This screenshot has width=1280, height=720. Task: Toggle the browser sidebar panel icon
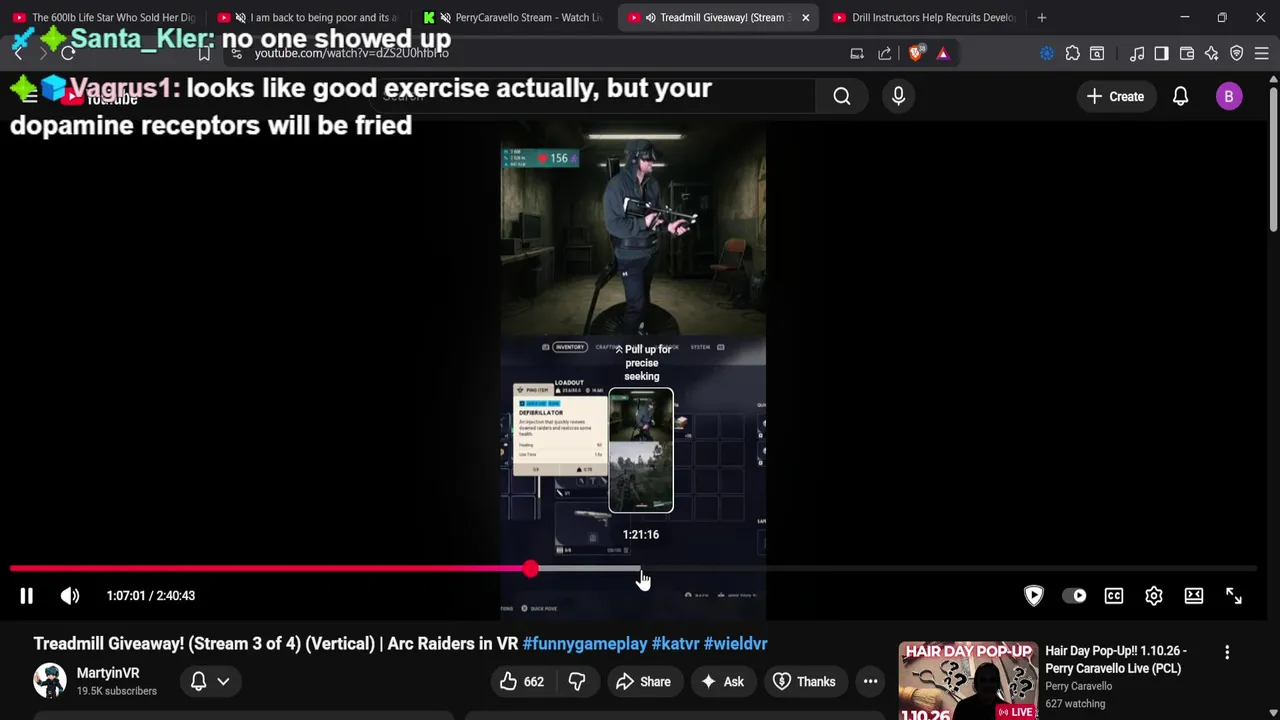point(1161,53)
